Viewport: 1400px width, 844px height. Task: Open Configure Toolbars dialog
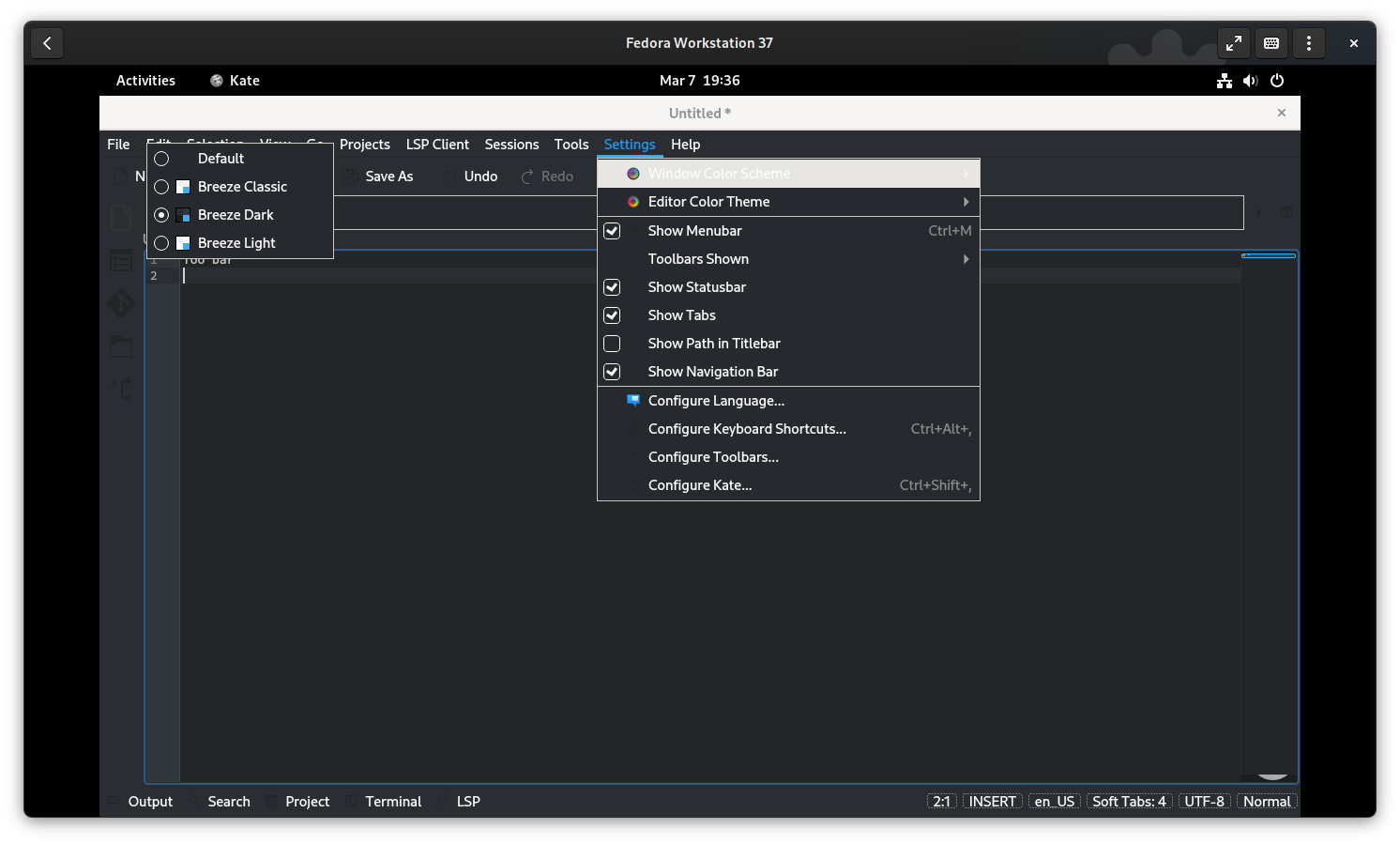788,457
